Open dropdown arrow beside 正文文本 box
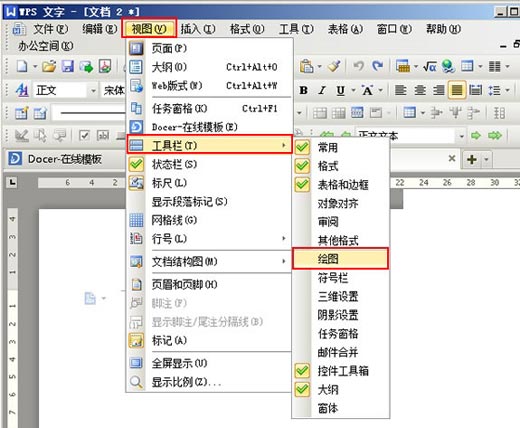 tap(461, 136)
